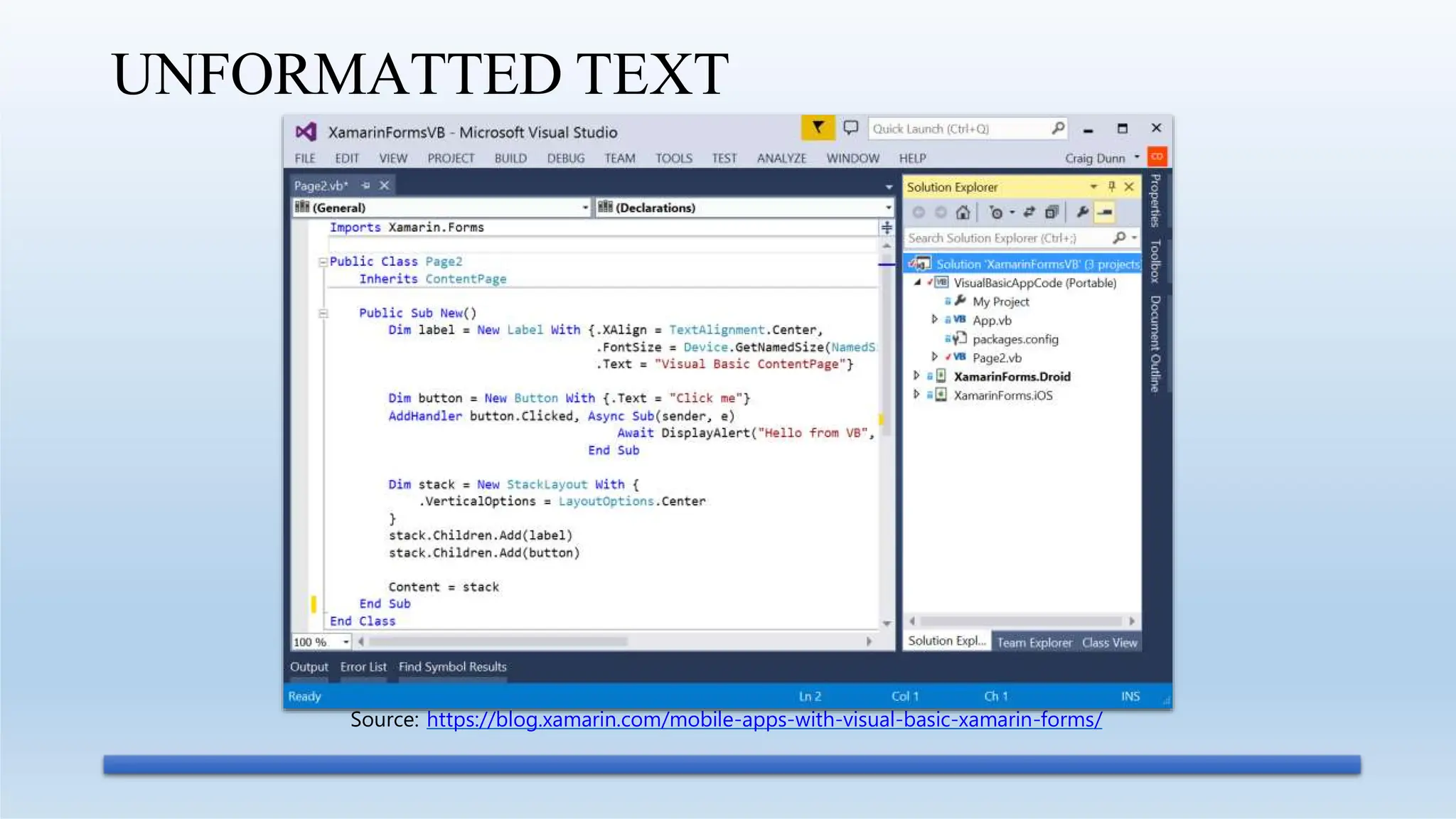Screen dimensions: 1456x819
Task: Open the PROJECT menu
Action: click(451, 158)
